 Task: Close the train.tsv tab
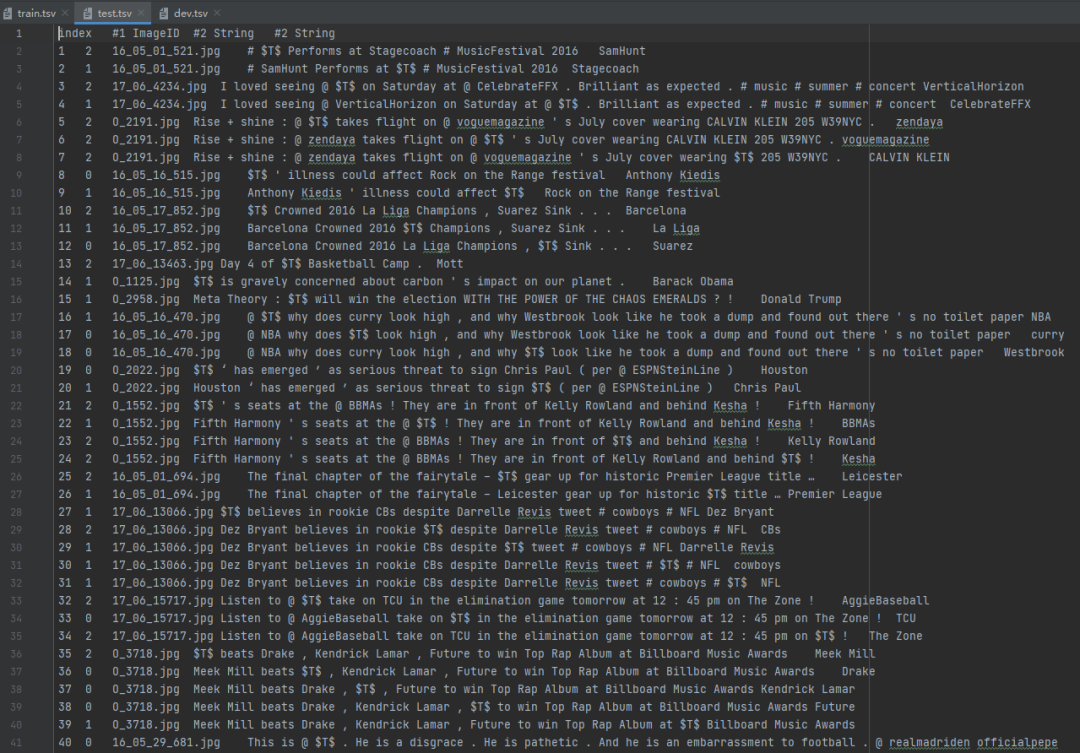tap(65, 13)
